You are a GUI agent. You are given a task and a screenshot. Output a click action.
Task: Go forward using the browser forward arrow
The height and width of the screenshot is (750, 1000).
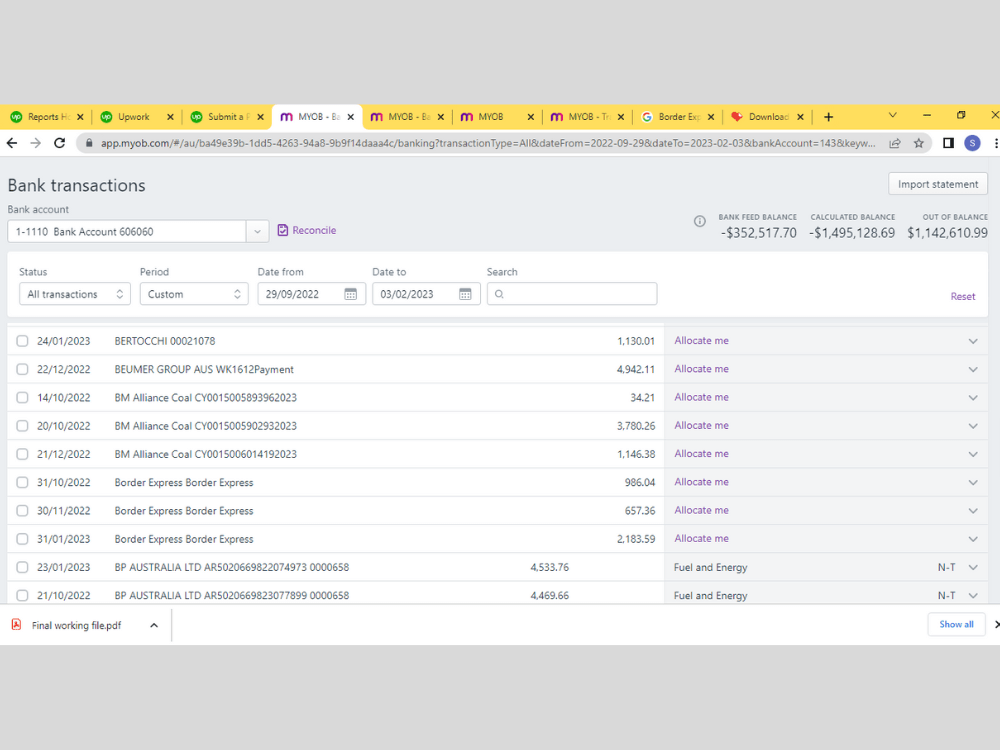pyautogui.click(x=36, y=143)
